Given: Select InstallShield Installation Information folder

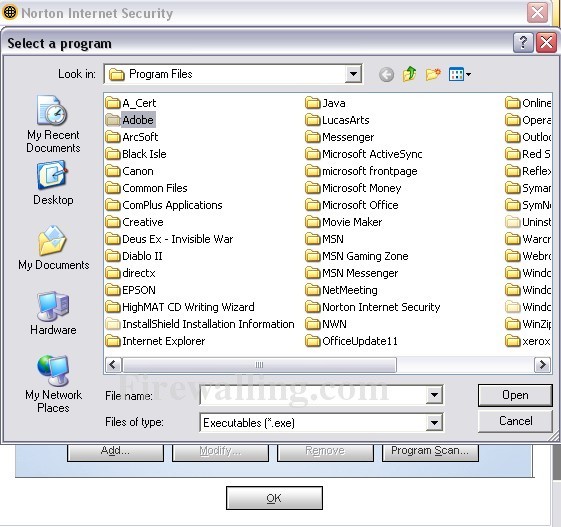Looking at the screenshot, I should click(200, 324).
